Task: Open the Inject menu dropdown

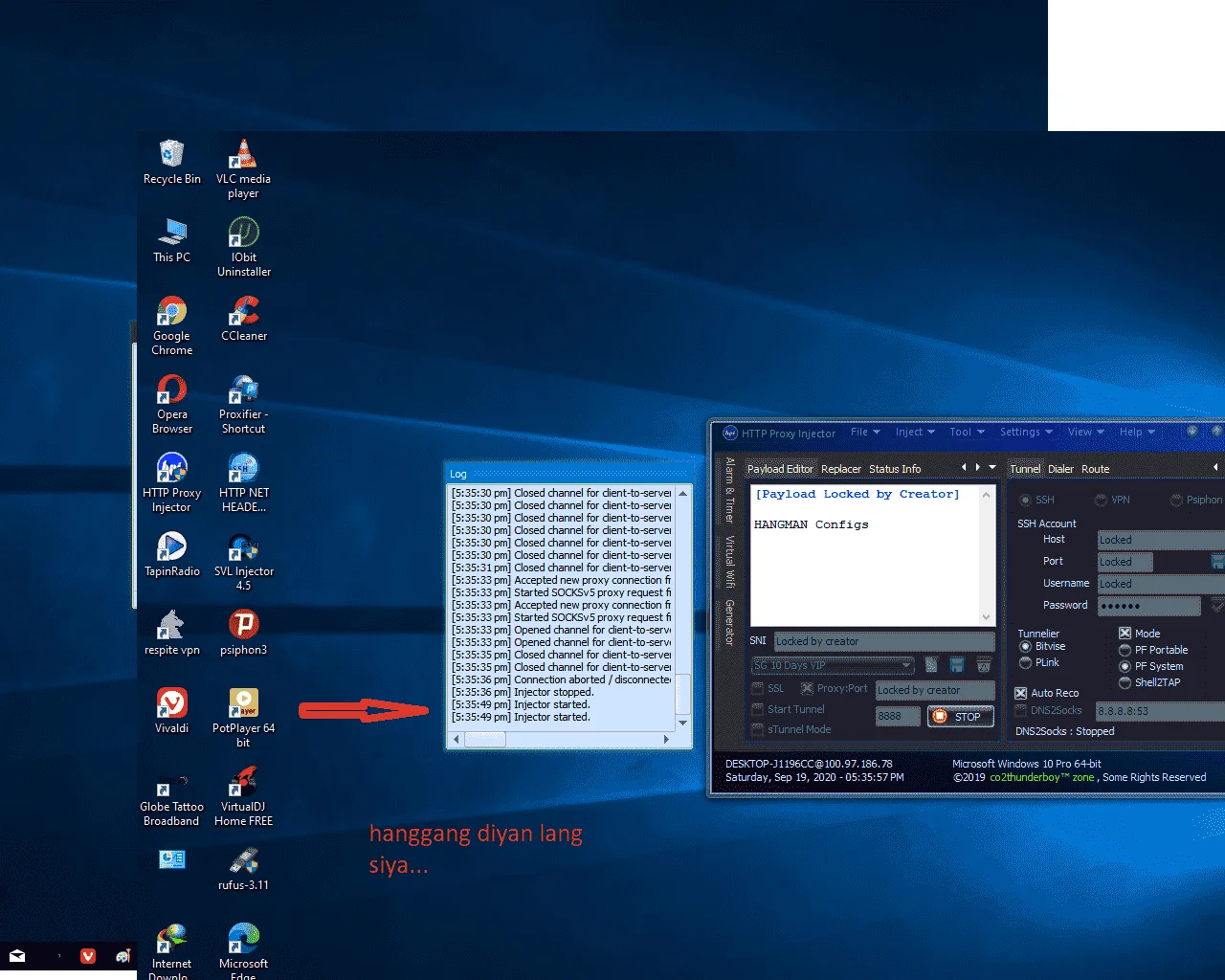Action: [x=915, y=432]
